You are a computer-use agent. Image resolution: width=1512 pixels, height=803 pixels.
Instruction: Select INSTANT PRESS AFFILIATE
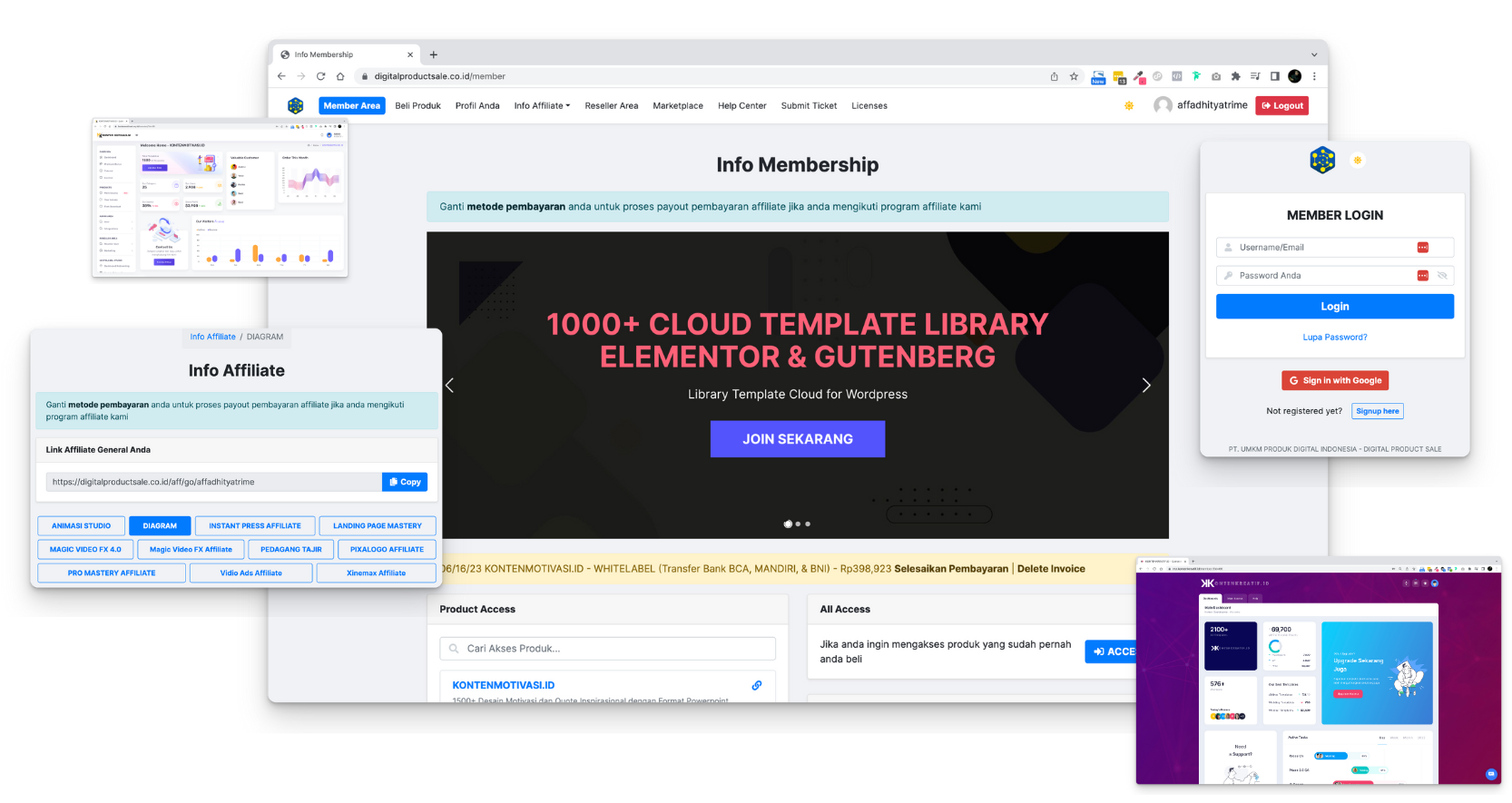(x=255, y=525)
